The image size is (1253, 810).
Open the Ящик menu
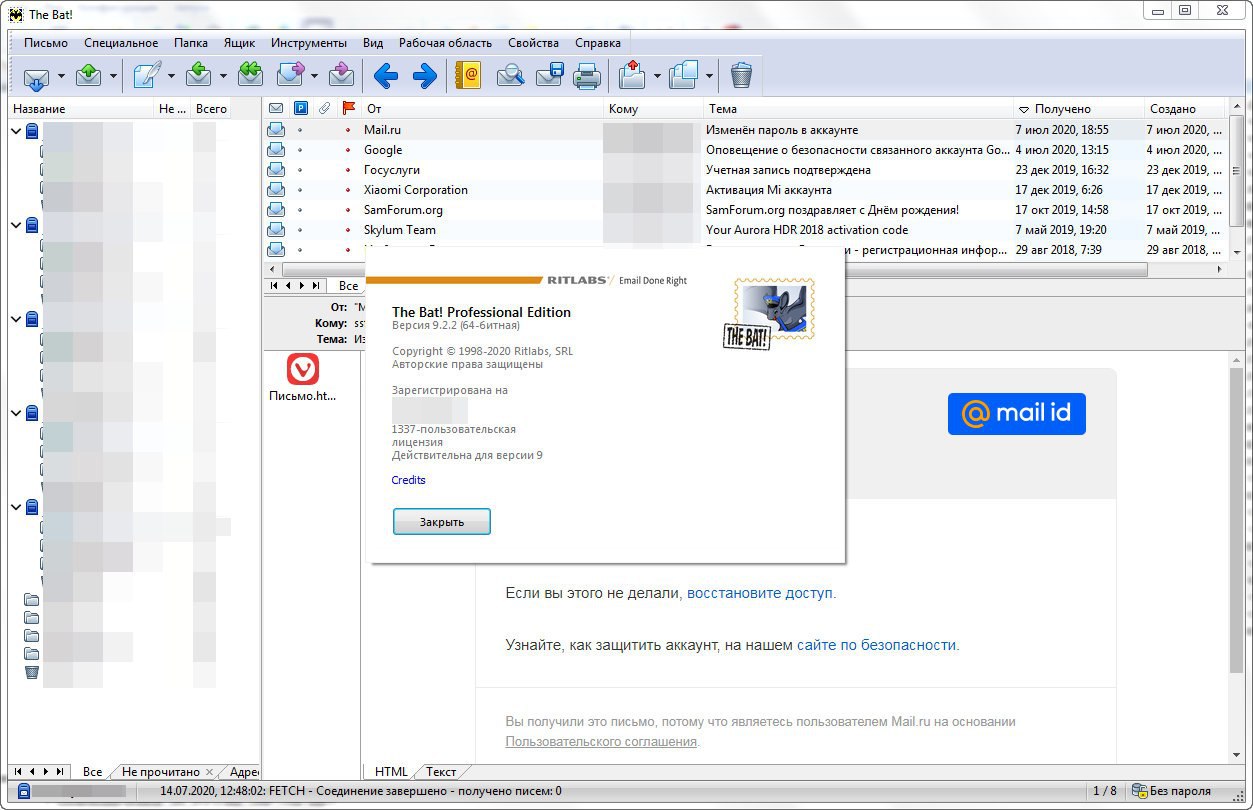tap(240, 43)
